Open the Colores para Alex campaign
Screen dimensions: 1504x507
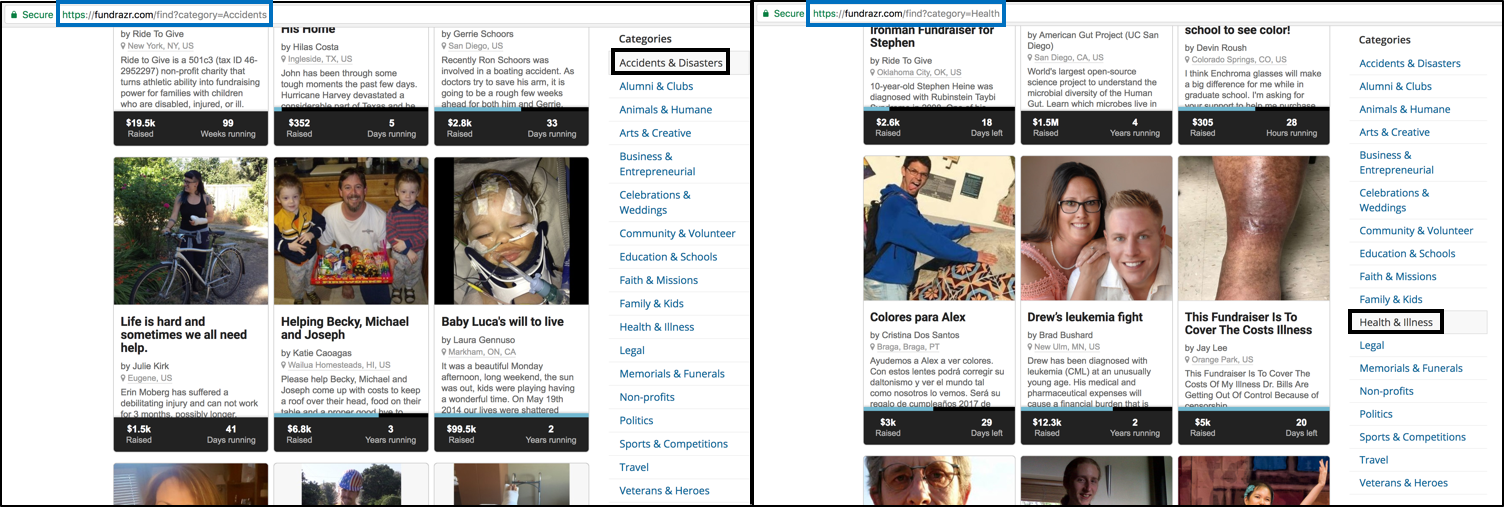tap(917, 317)
